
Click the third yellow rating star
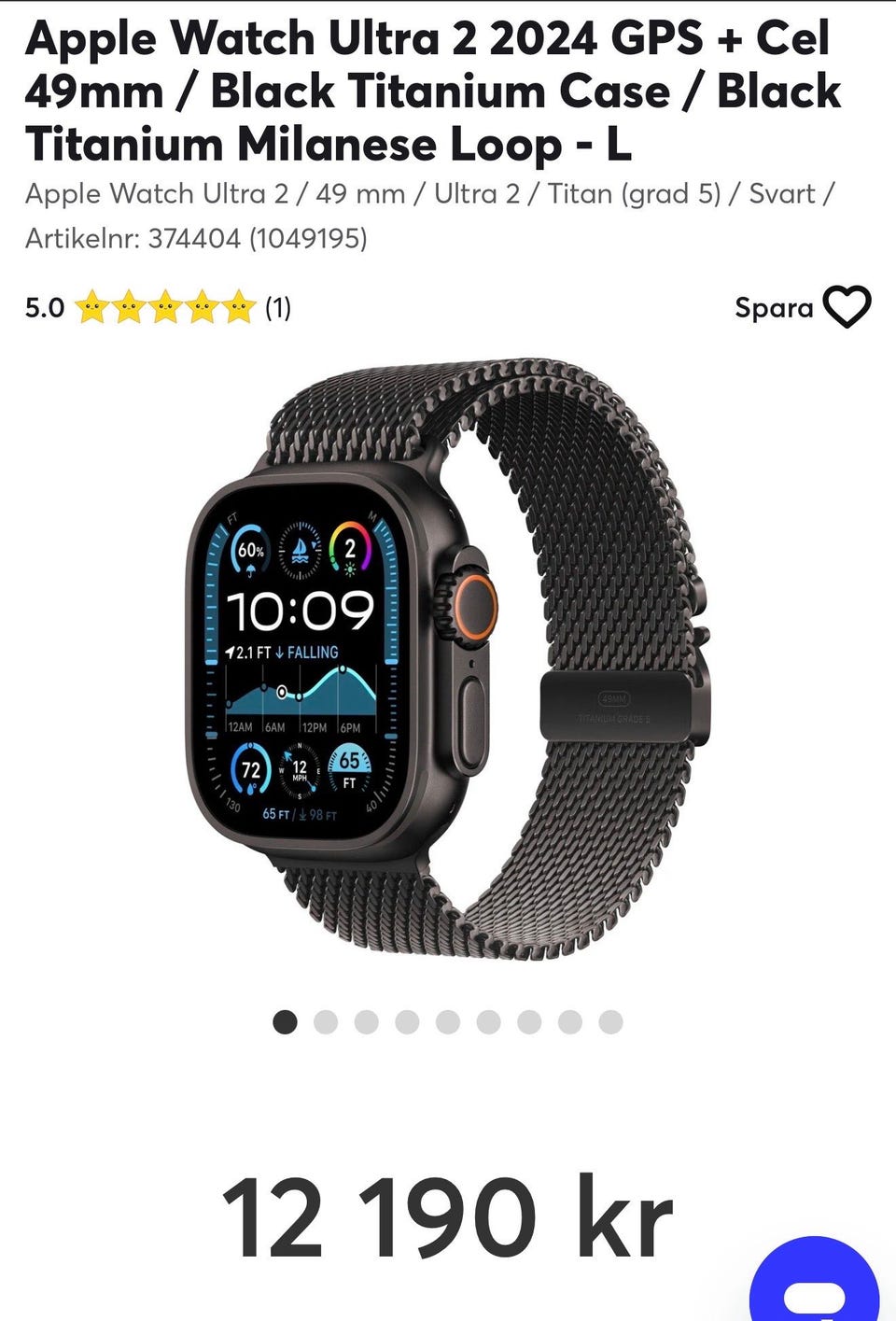coord(165,306)
